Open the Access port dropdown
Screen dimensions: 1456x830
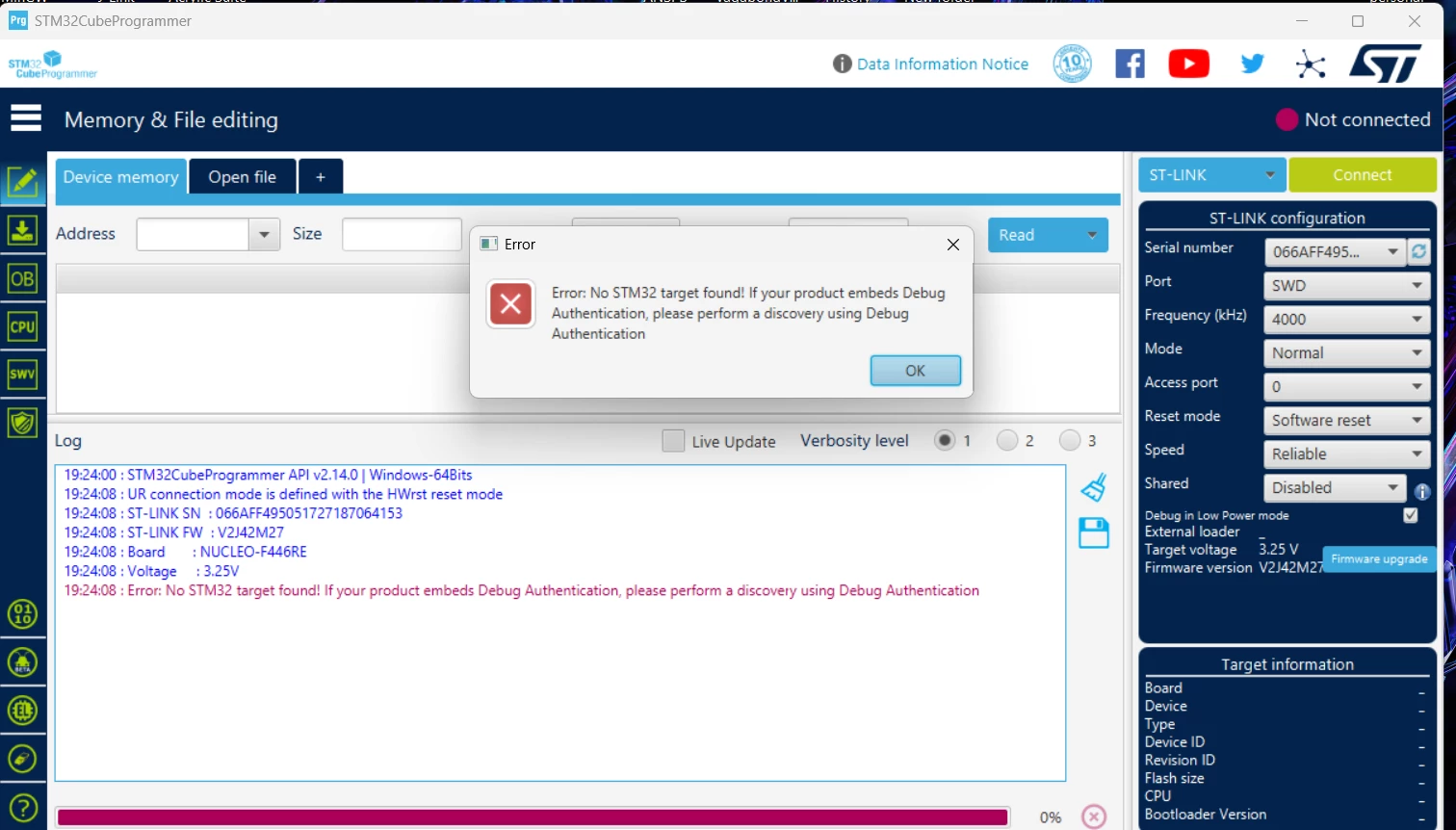(1346, 387)
